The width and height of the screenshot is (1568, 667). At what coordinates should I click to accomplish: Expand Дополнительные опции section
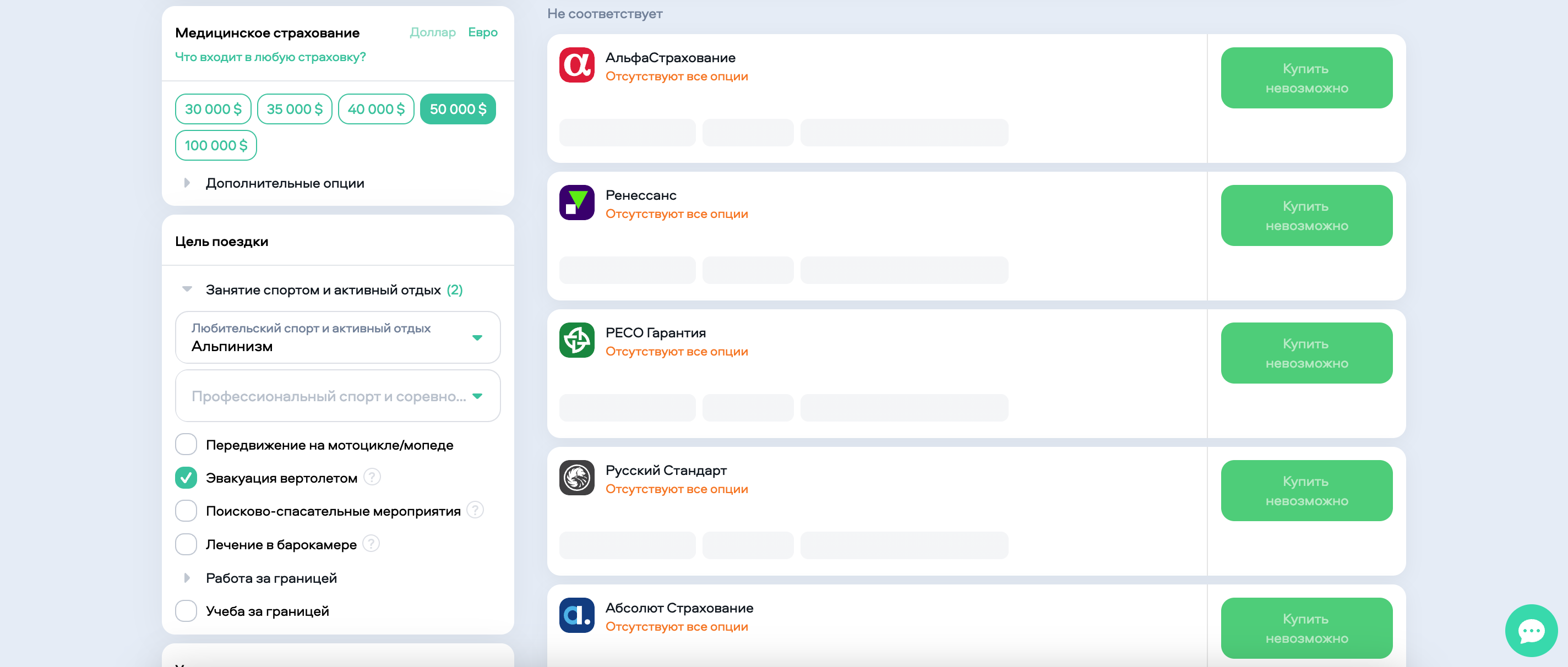point(274,183)
